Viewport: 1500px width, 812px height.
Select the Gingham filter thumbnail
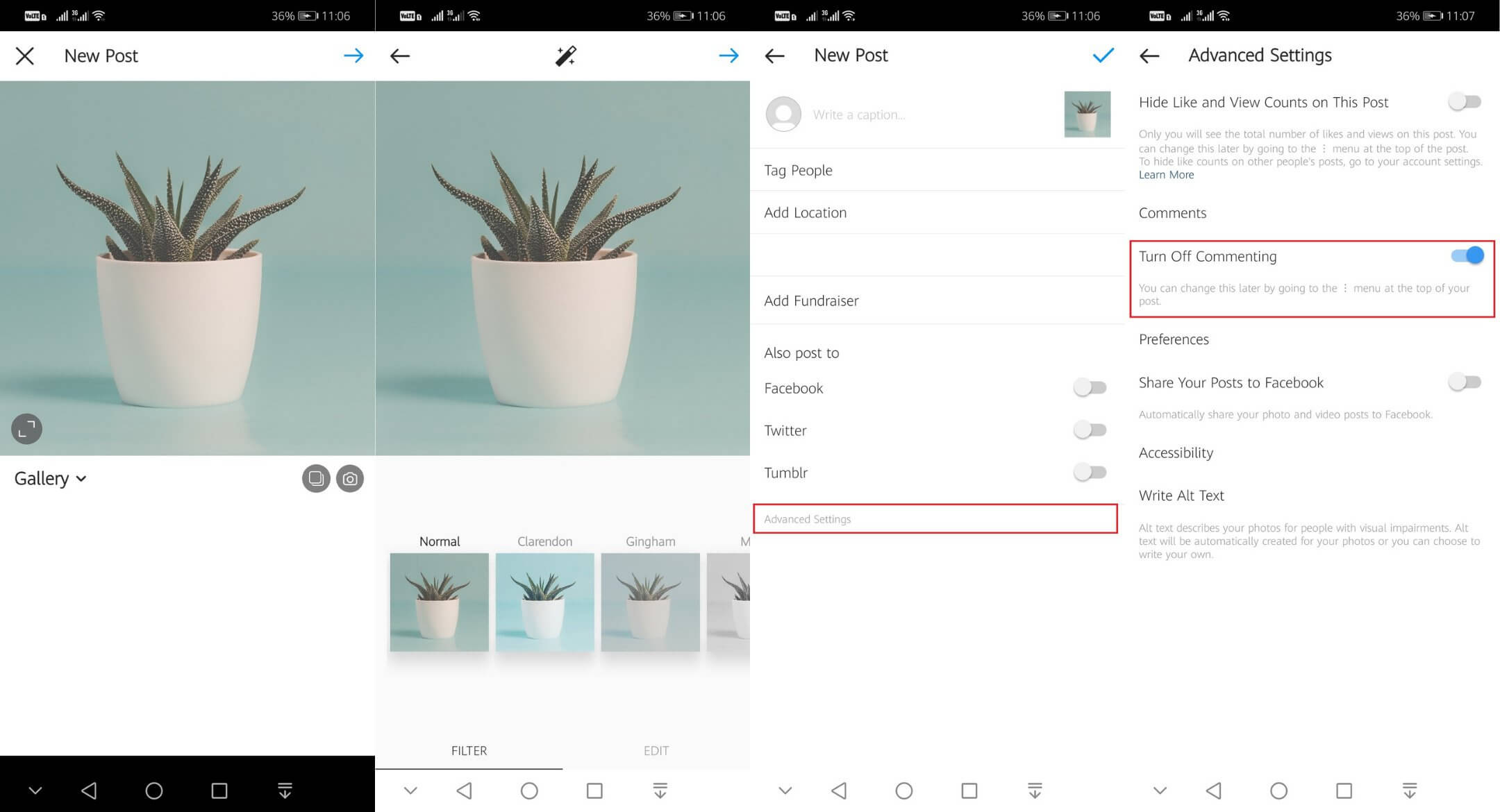tap(650, 602)
